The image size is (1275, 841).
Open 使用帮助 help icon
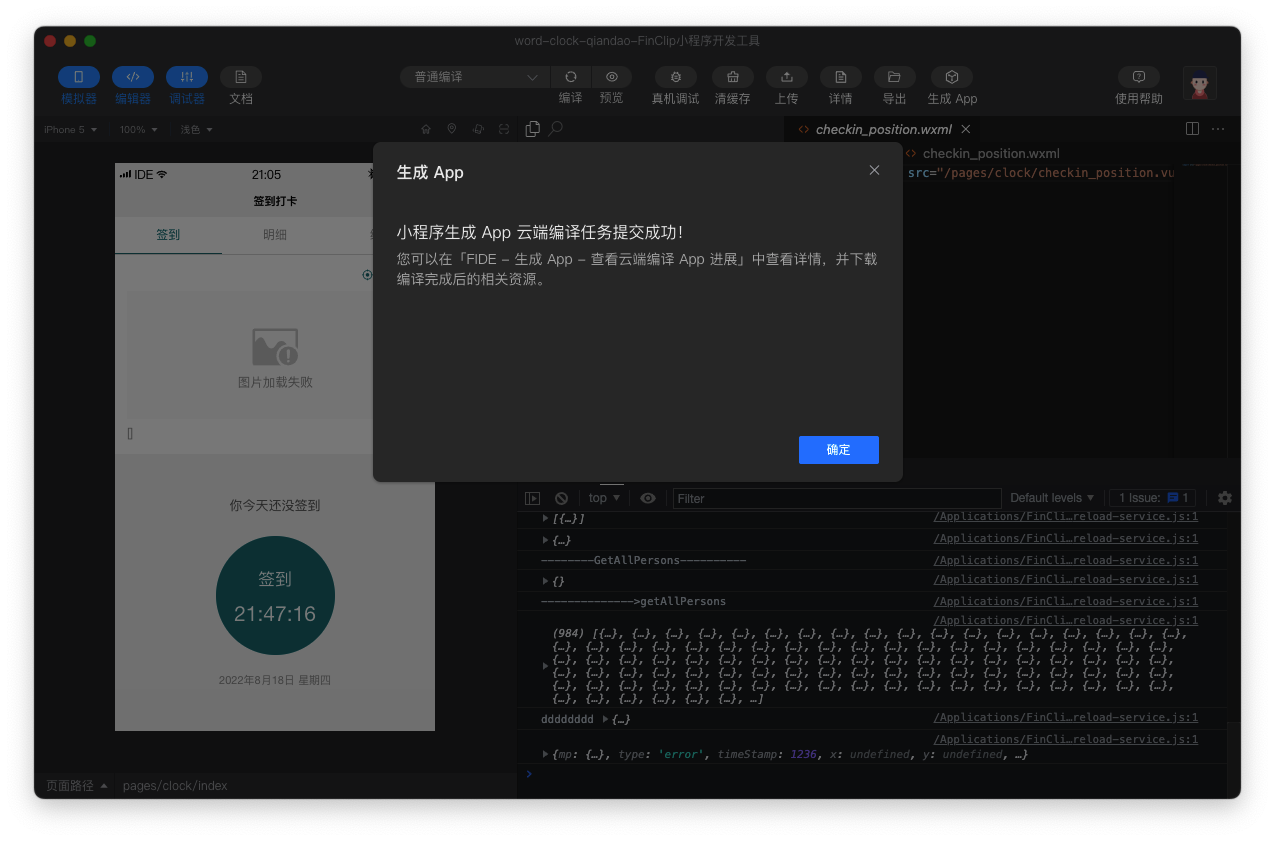tap(1138, 77)
